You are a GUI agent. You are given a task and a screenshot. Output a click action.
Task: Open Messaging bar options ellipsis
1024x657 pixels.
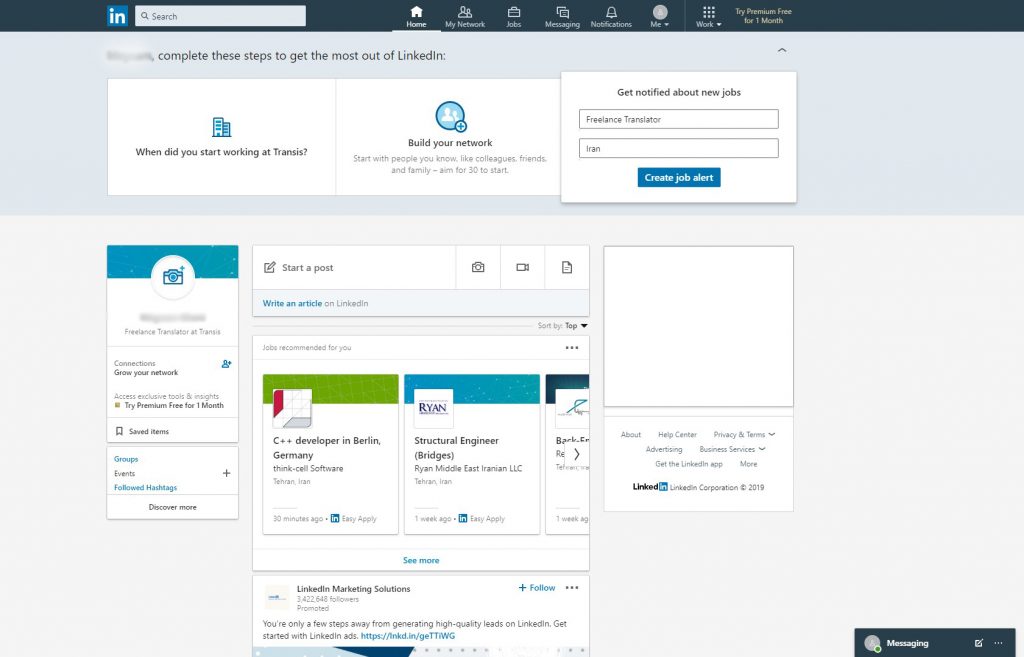click(x=998, y=643)
